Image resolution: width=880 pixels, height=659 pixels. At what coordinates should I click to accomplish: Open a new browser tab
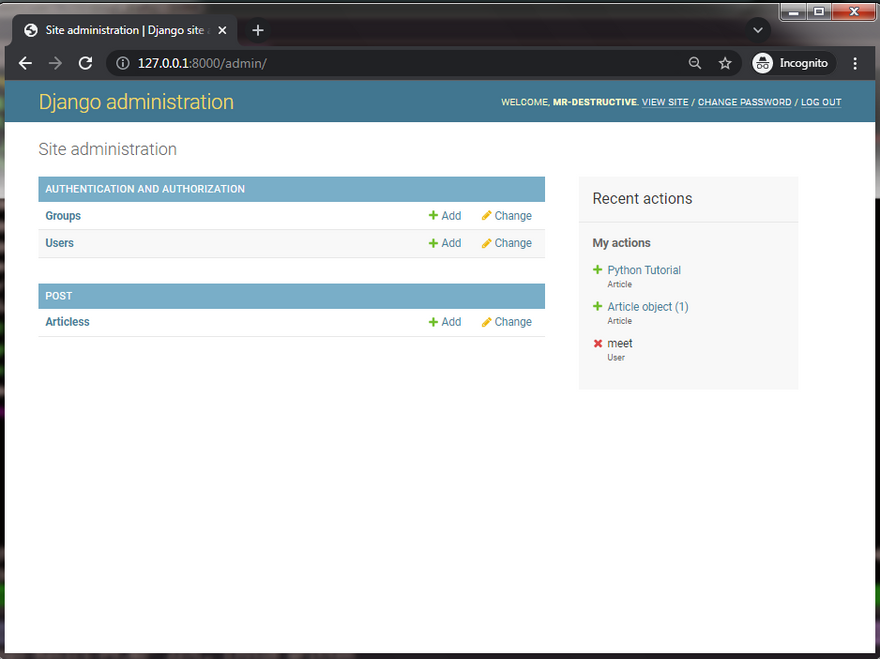258,30
